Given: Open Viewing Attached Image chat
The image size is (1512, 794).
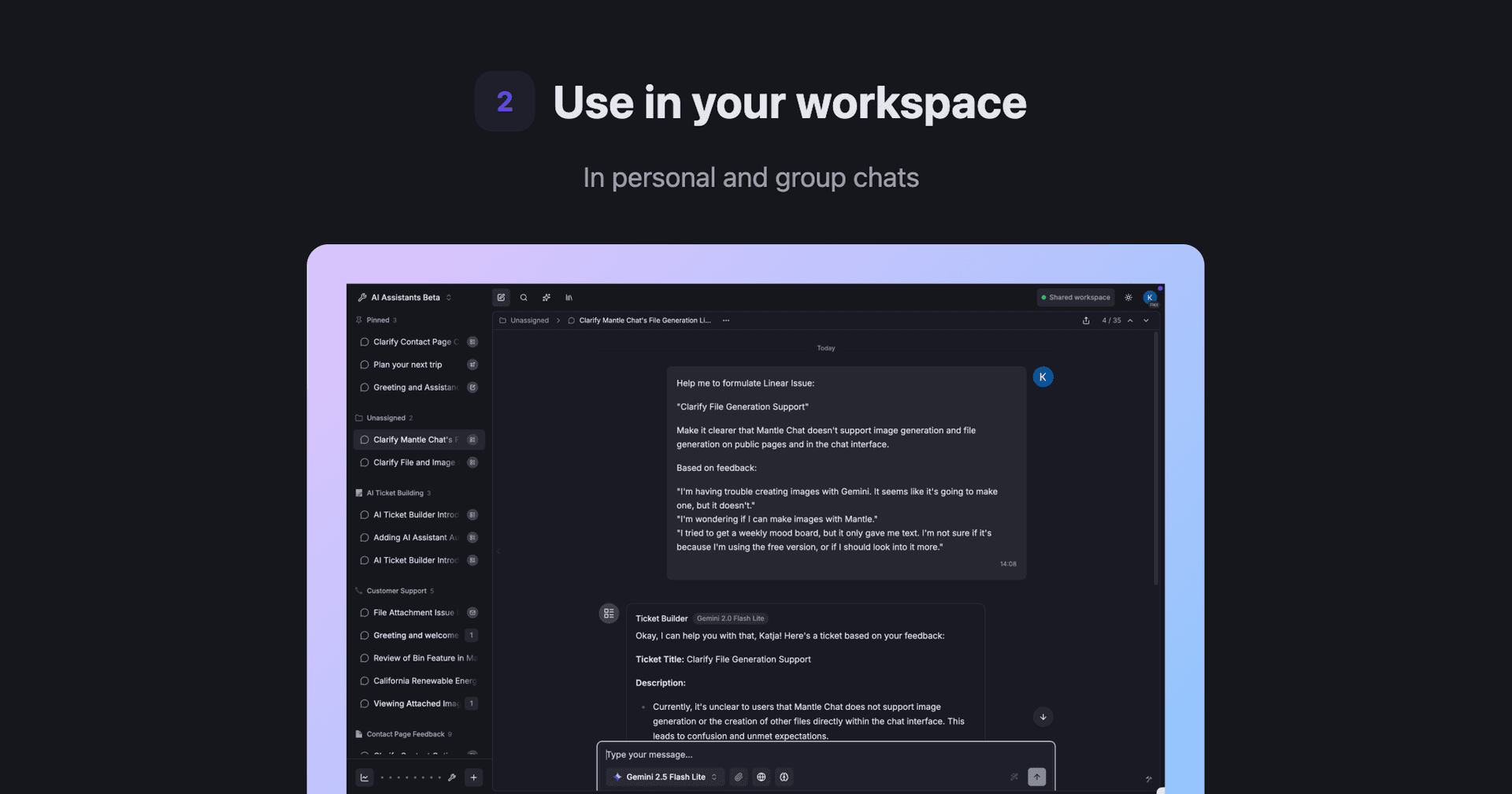Looking at the screenshot, I should (419, 704).
